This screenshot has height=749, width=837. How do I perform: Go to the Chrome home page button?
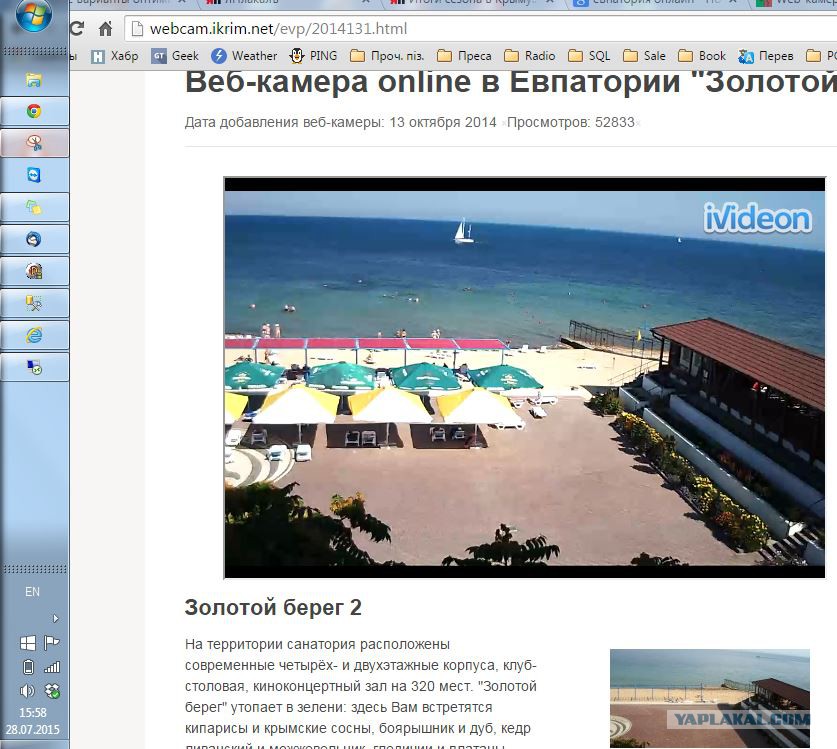[106, 28]
